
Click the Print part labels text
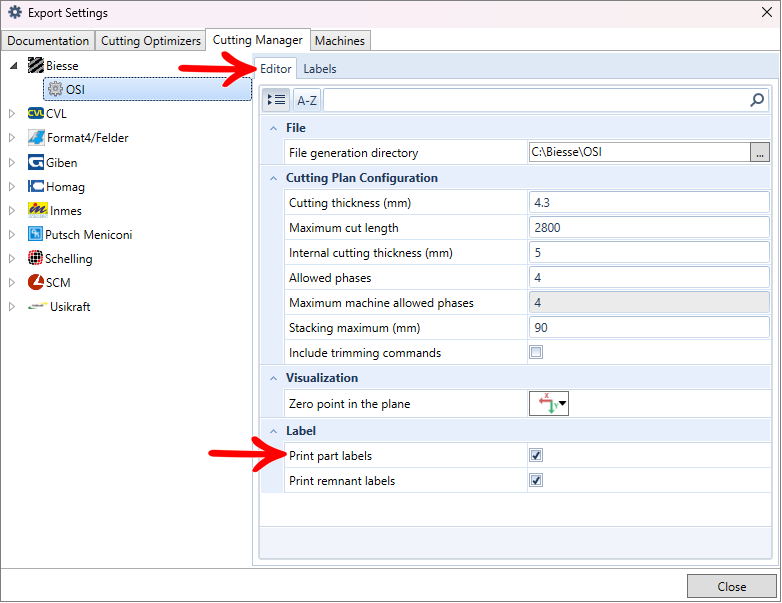[330, 456]
